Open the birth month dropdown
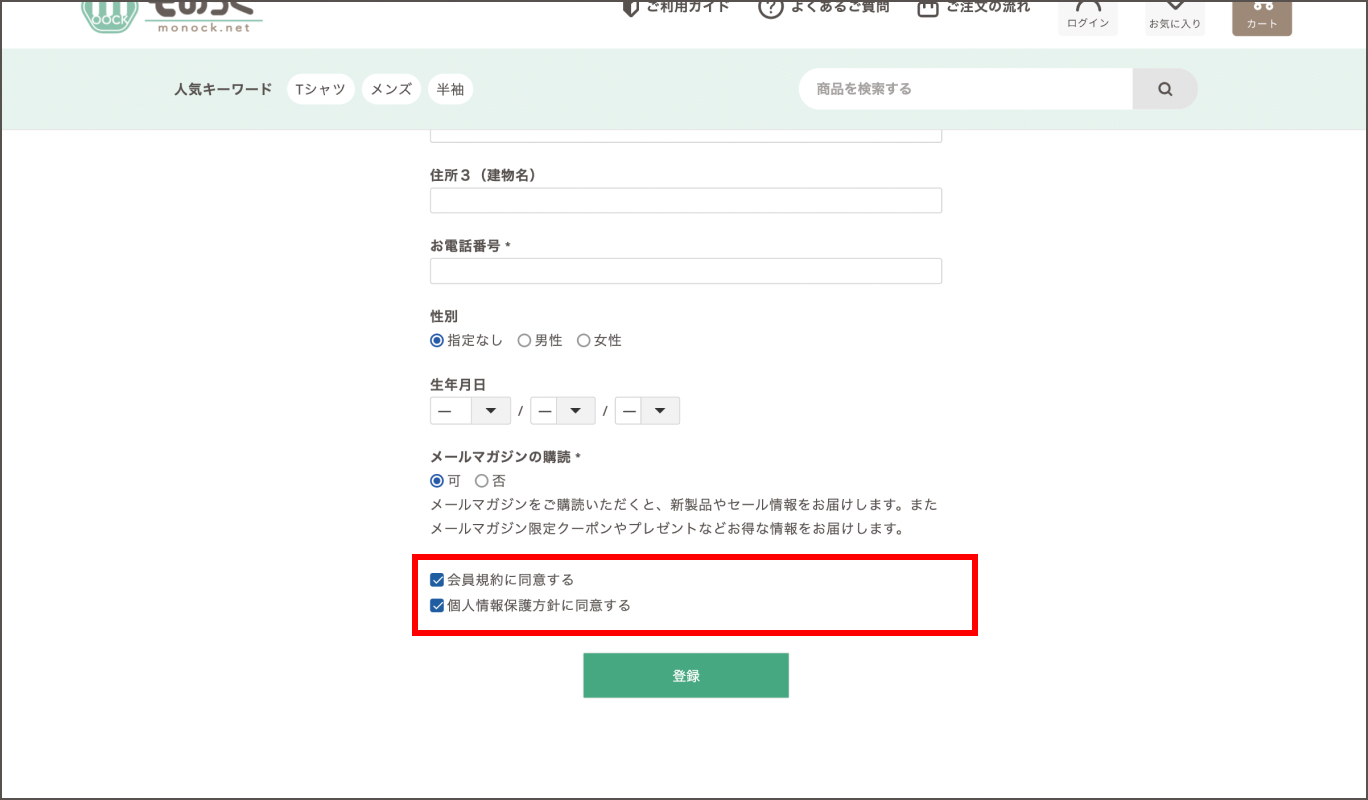Image resolution: width=1368 pixels, height=800 pixels. (x=562, y=411)
